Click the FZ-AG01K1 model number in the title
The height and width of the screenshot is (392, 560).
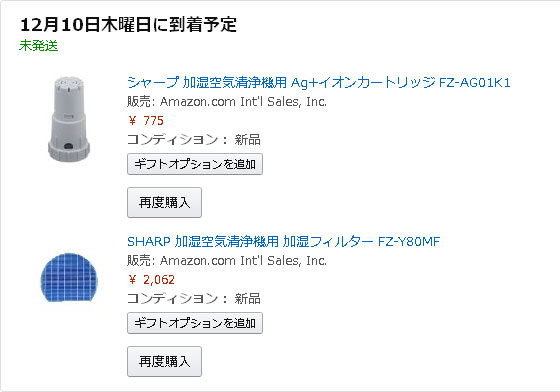coord(475,82)
